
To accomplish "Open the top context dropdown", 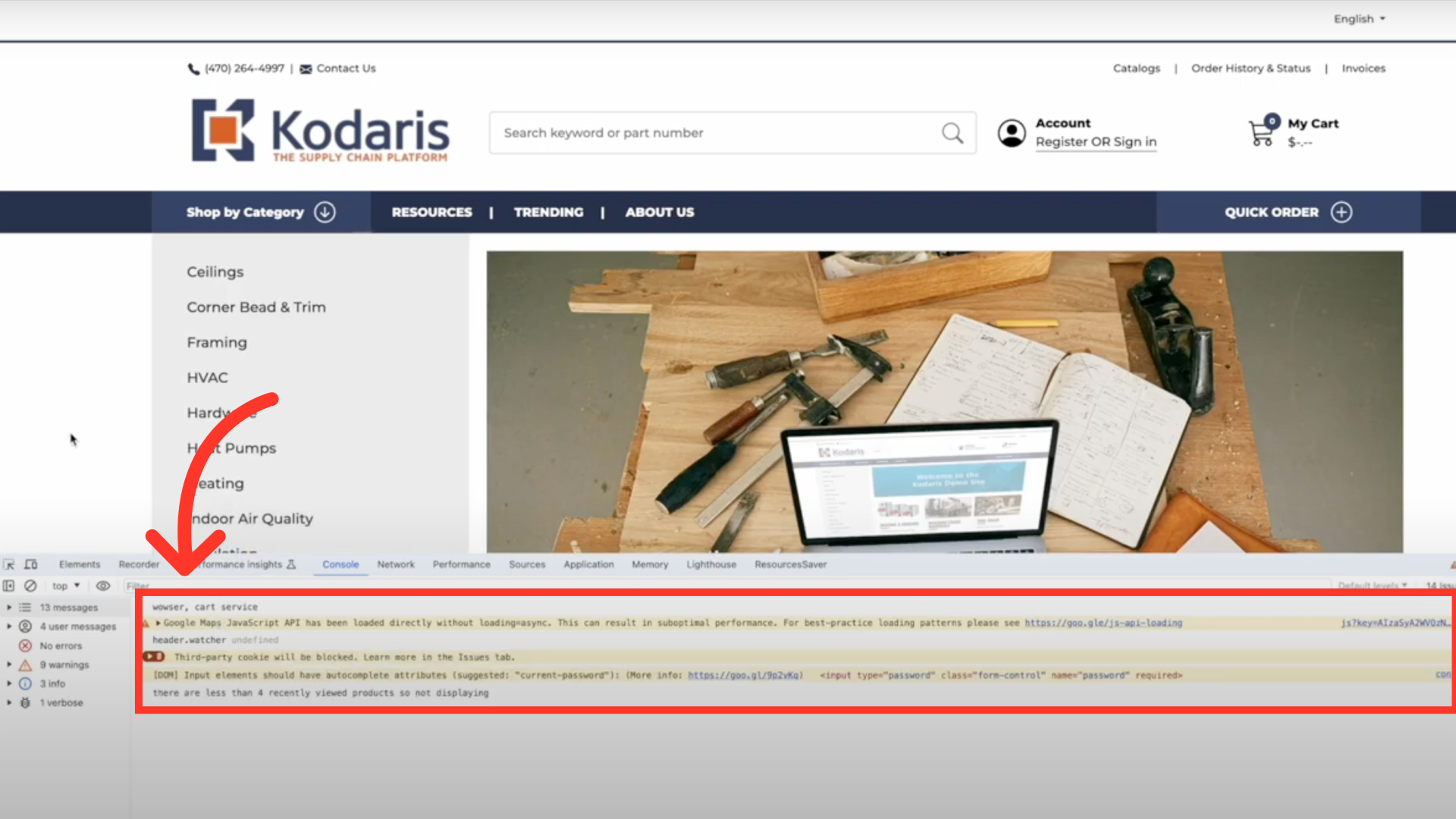I will coord(66,585).
